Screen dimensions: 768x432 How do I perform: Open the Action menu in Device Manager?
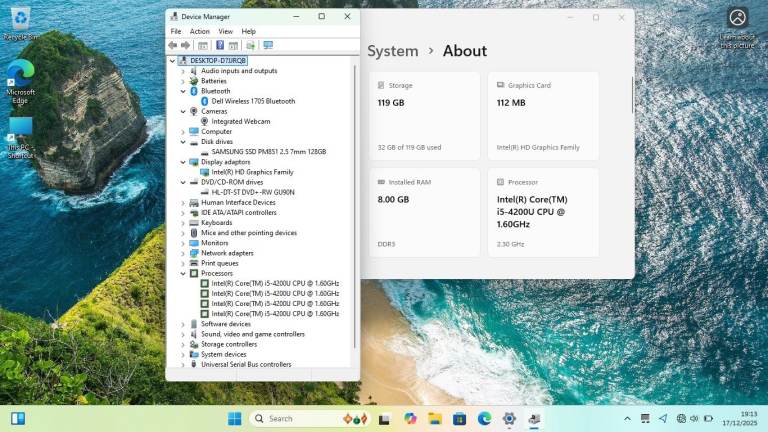click(200, 31)
